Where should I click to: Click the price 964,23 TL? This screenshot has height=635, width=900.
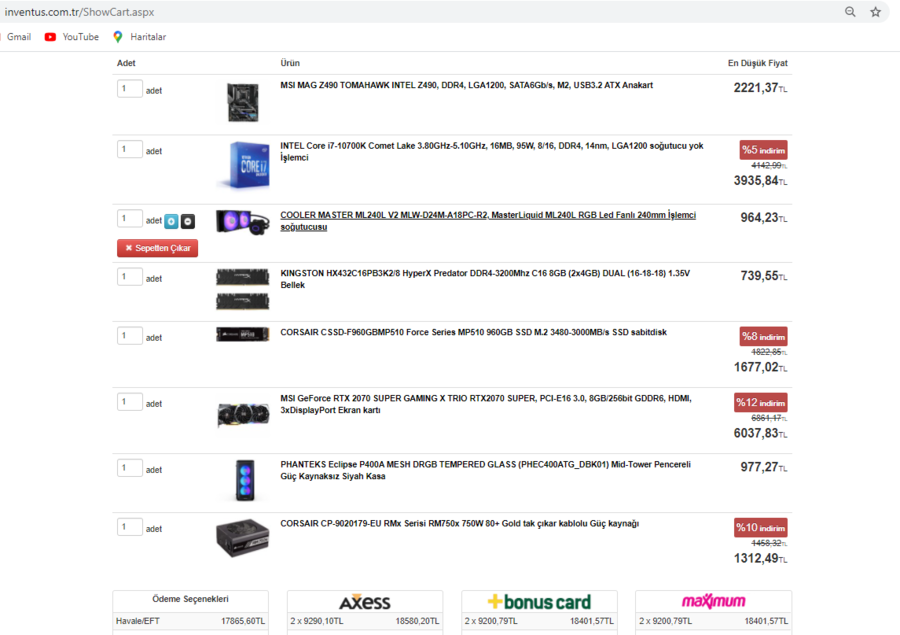(x=764, y=218)
